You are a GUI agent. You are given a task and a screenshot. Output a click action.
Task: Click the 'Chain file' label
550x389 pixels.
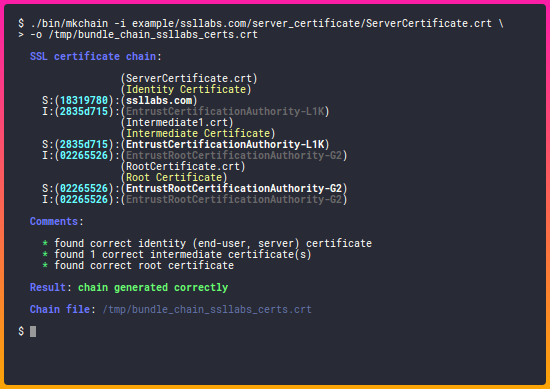pyautogui.click(x=60, y=309)
